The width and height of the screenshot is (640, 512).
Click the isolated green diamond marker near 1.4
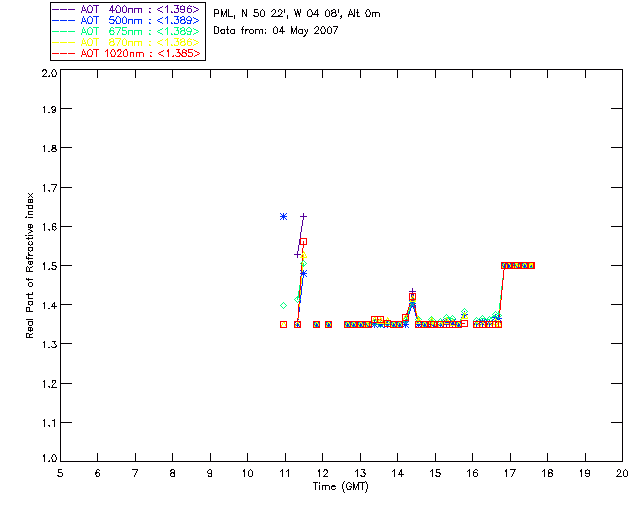pos(283,305)
